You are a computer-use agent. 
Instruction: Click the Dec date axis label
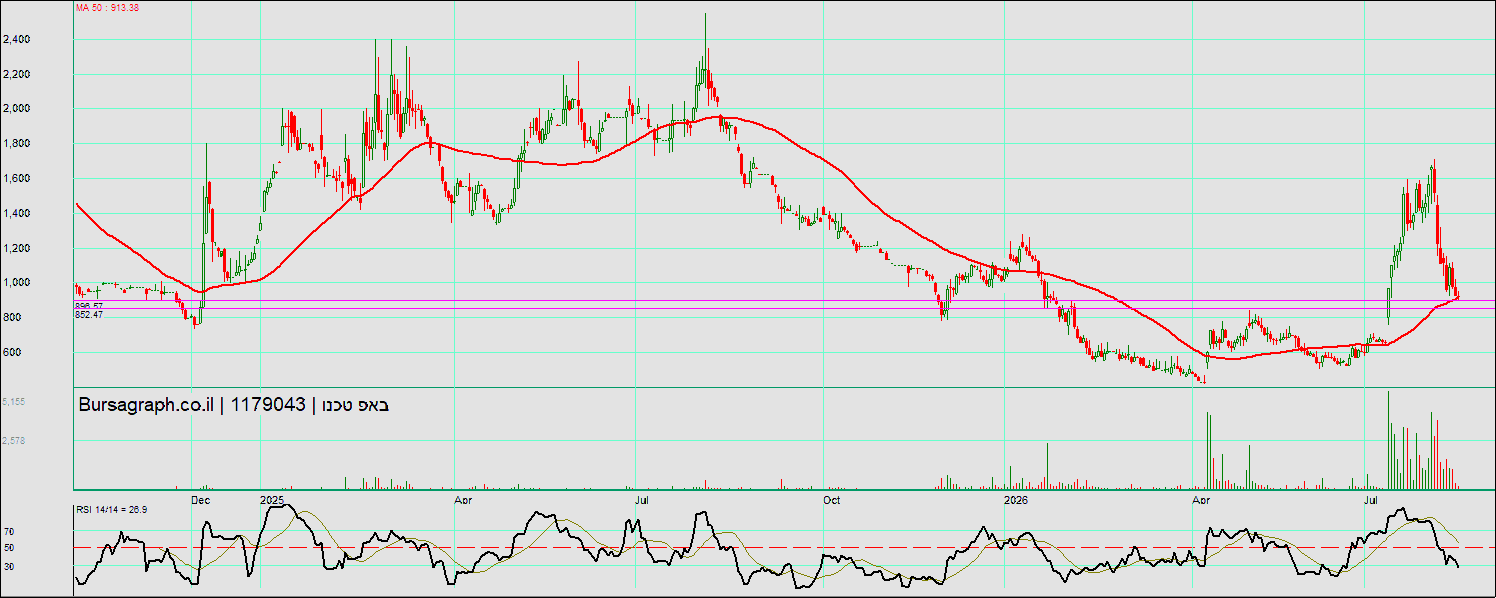tap(201, 498)
